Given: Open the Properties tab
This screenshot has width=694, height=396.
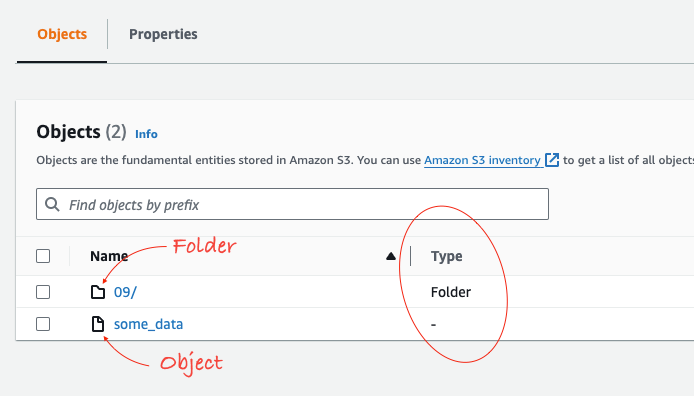Looking at the screenshot, I should pos(163,34).
